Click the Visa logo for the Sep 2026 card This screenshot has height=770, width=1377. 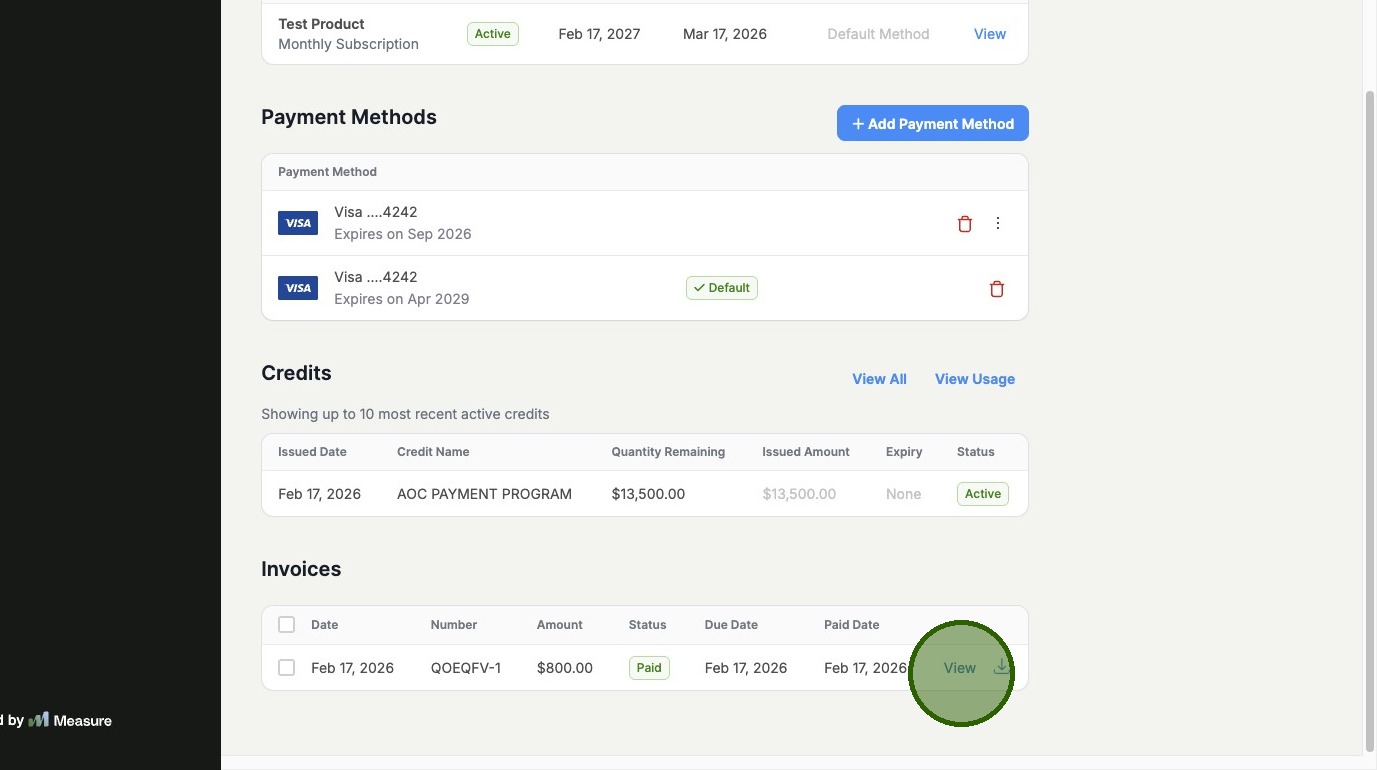click(x=298, y=223)
